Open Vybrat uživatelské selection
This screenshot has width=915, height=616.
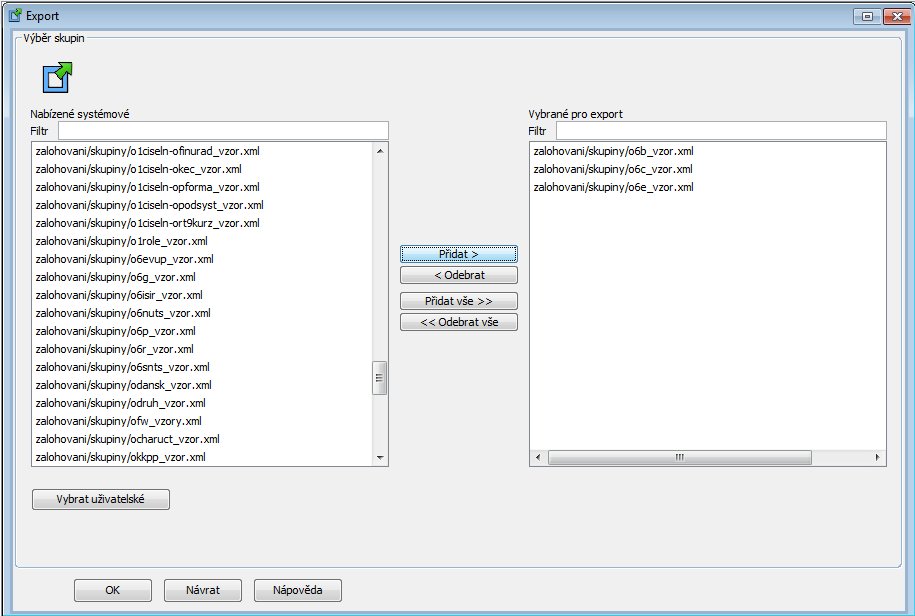(x=101, y=499)
